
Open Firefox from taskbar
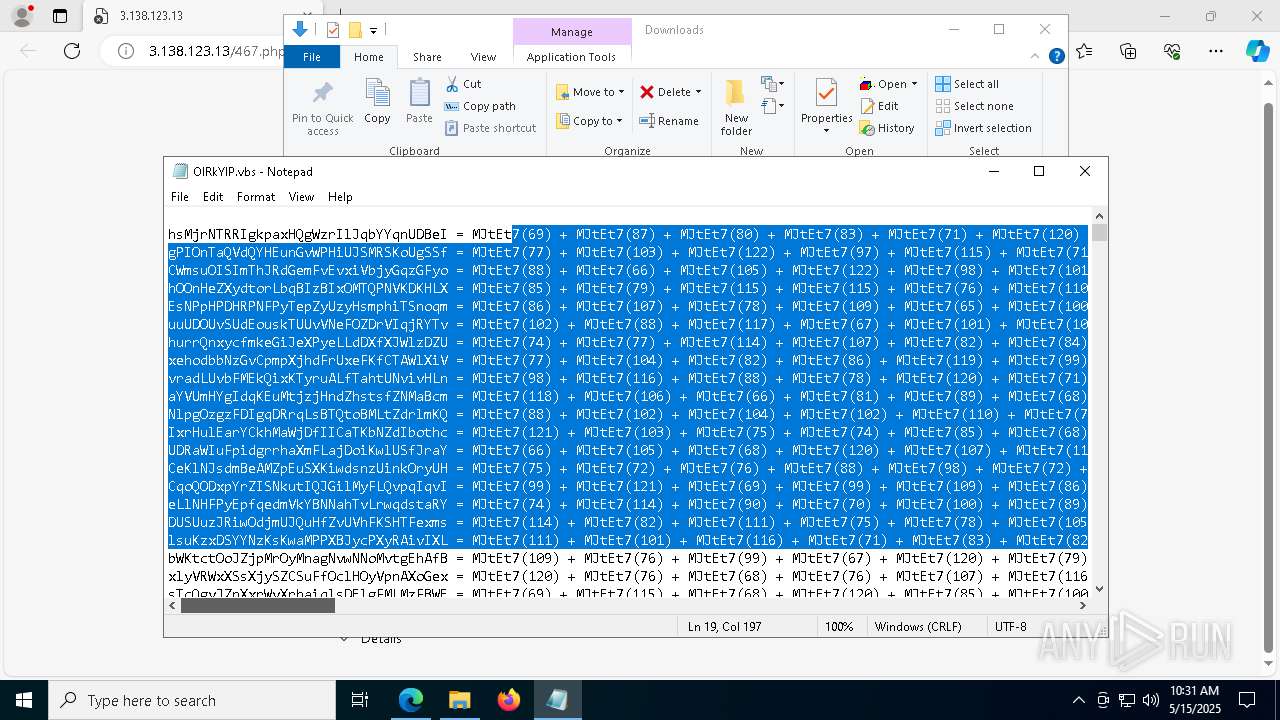509,700
